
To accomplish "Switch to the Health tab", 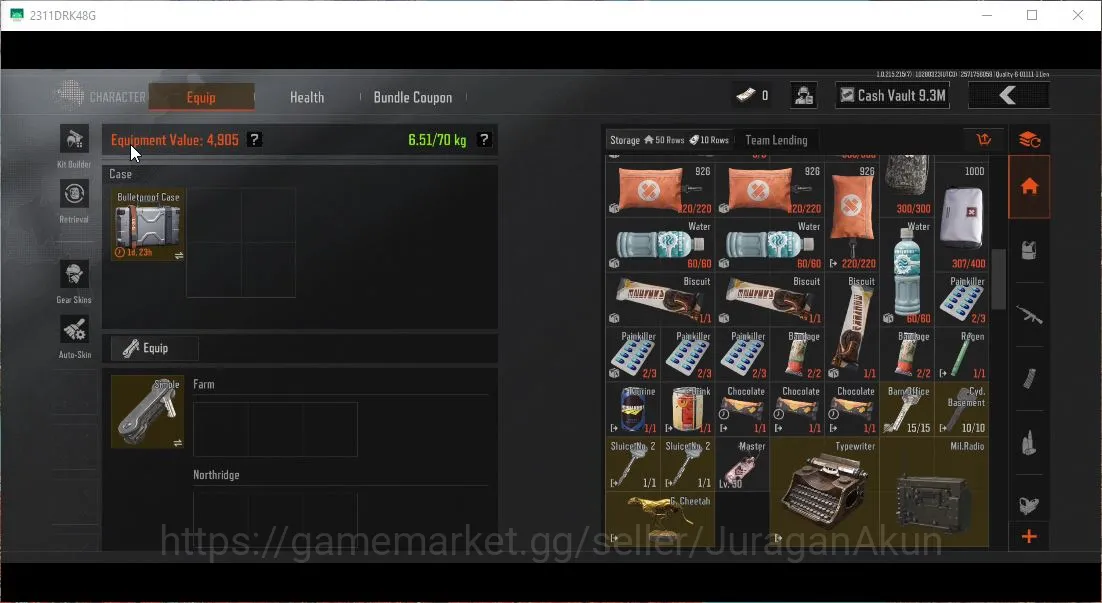I will pos(307,97).
